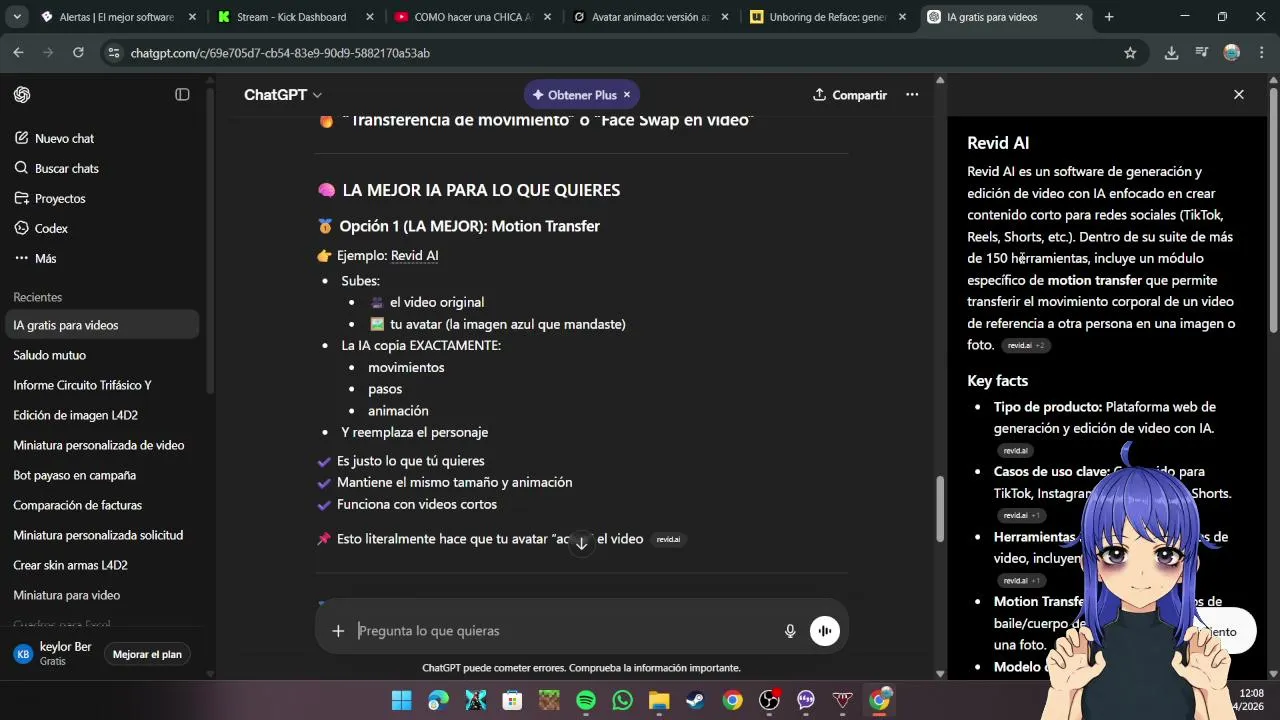This screenshot has height=720, width=1280.
Task: Close the IA gratis para videos tab
Action: 1079,17
